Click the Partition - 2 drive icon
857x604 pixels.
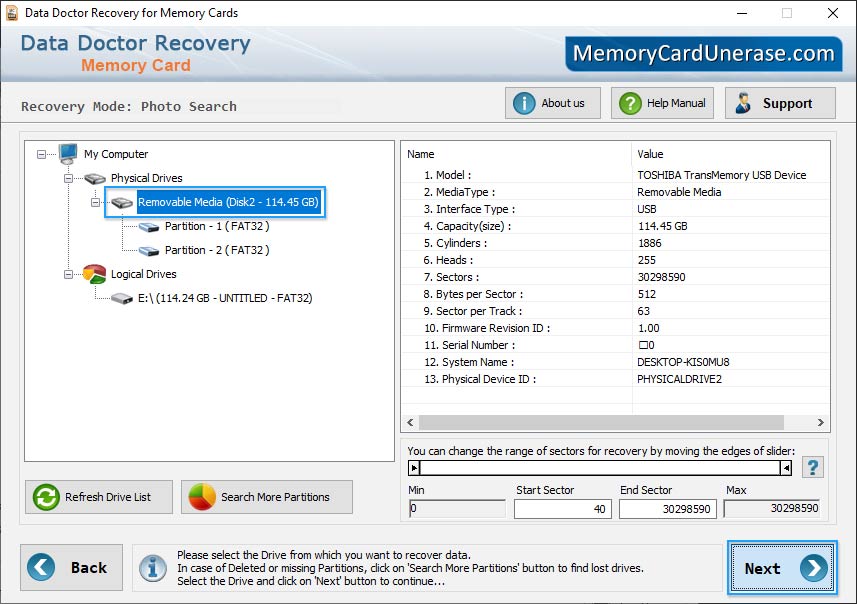click(149, 251)
